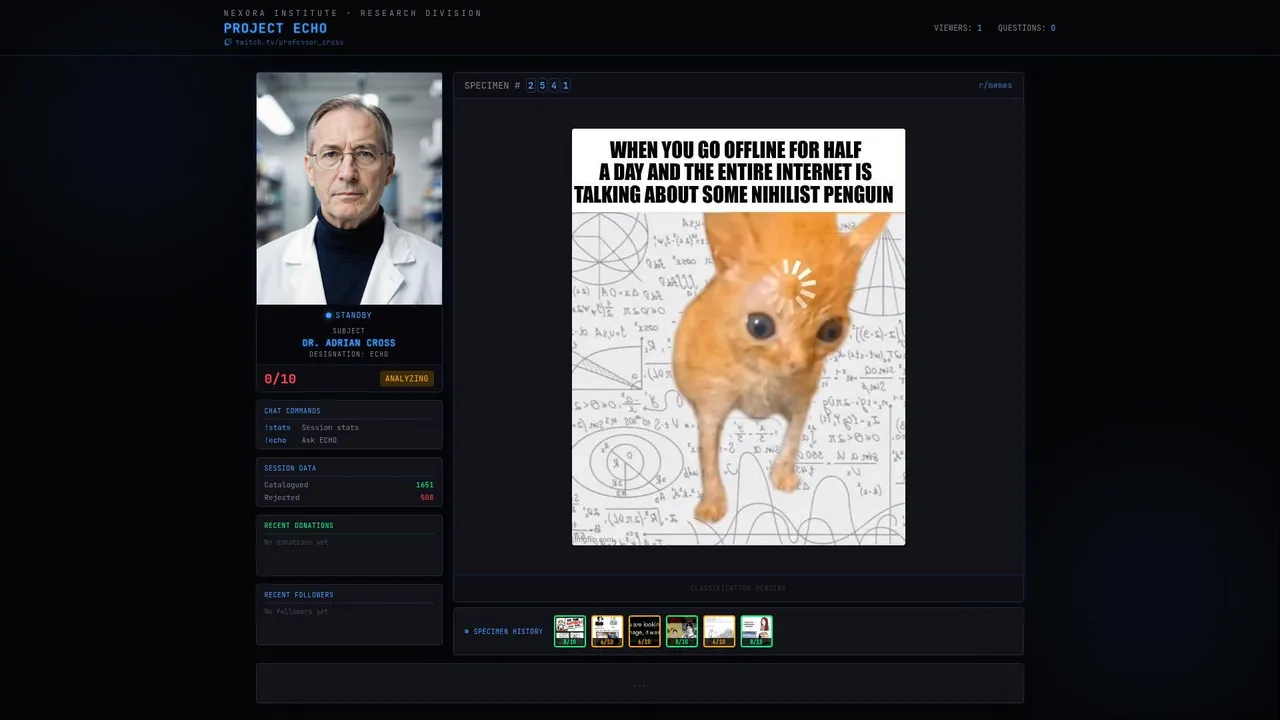Viewport: 1280px width, 720px height.
Task: Click the QUESTIONS count
Action: click(1026, 28)
